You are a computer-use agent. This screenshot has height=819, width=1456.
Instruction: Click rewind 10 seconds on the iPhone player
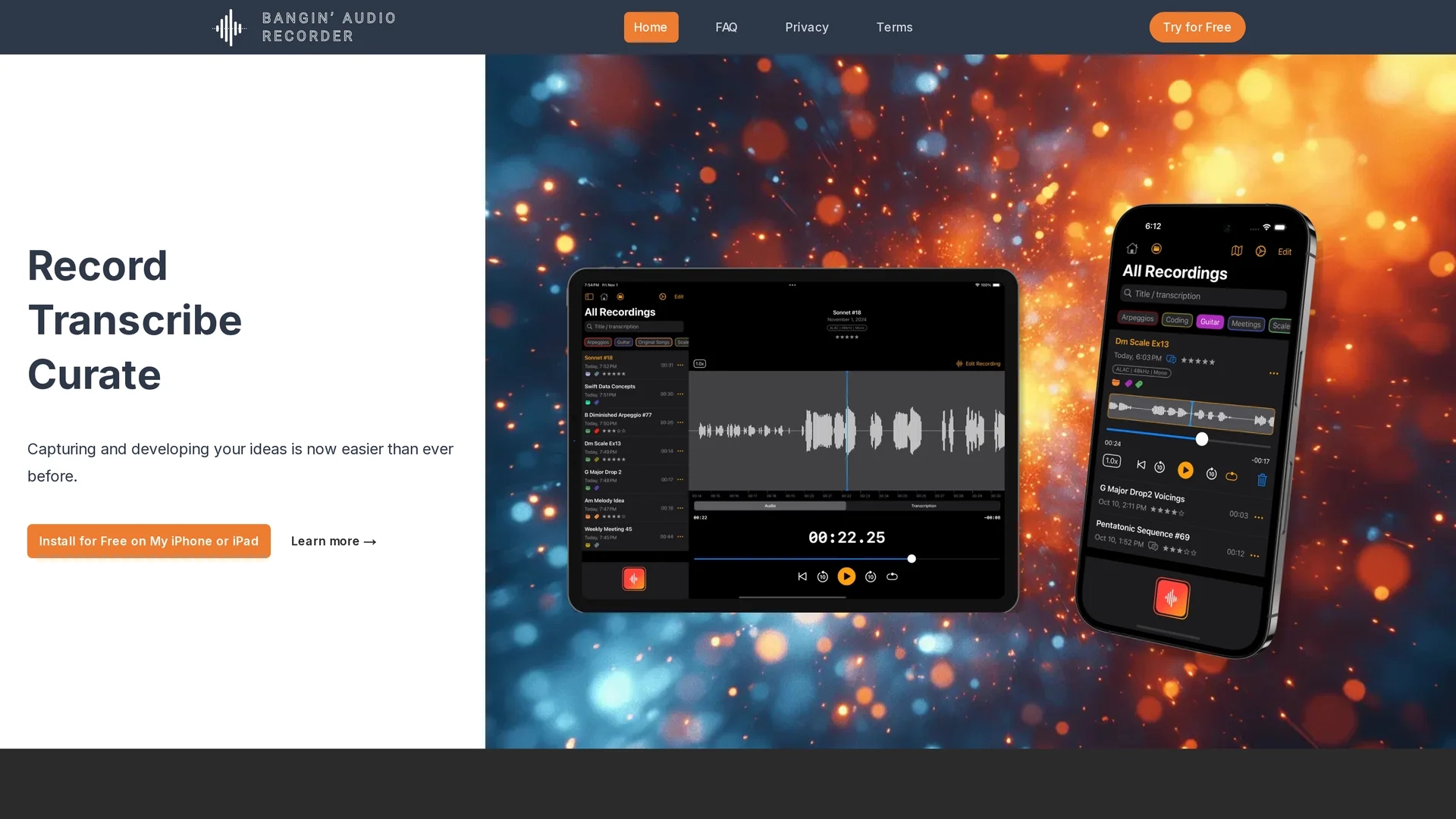click(x=1159, y=466)
